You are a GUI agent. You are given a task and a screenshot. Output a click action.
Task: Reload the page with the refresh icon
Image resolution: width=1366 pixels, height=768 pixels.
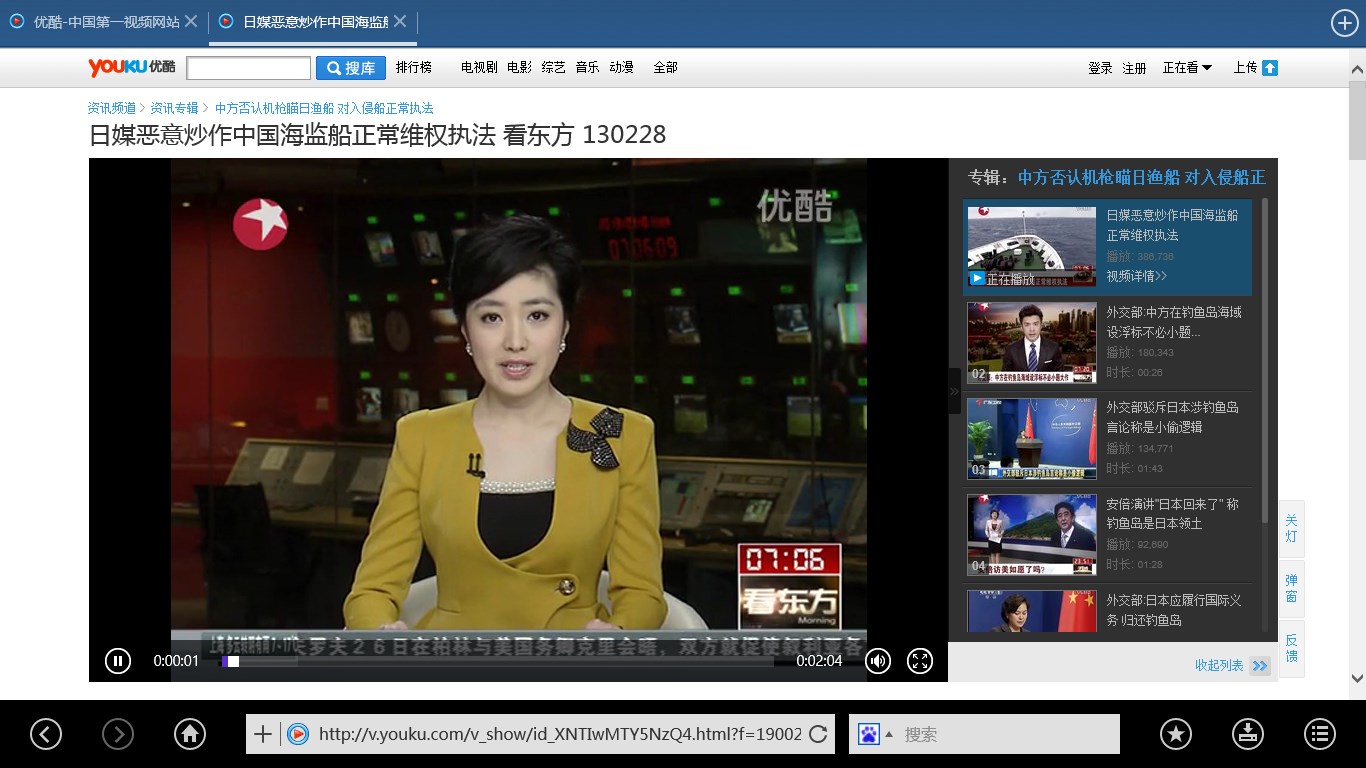coord(818,734)
